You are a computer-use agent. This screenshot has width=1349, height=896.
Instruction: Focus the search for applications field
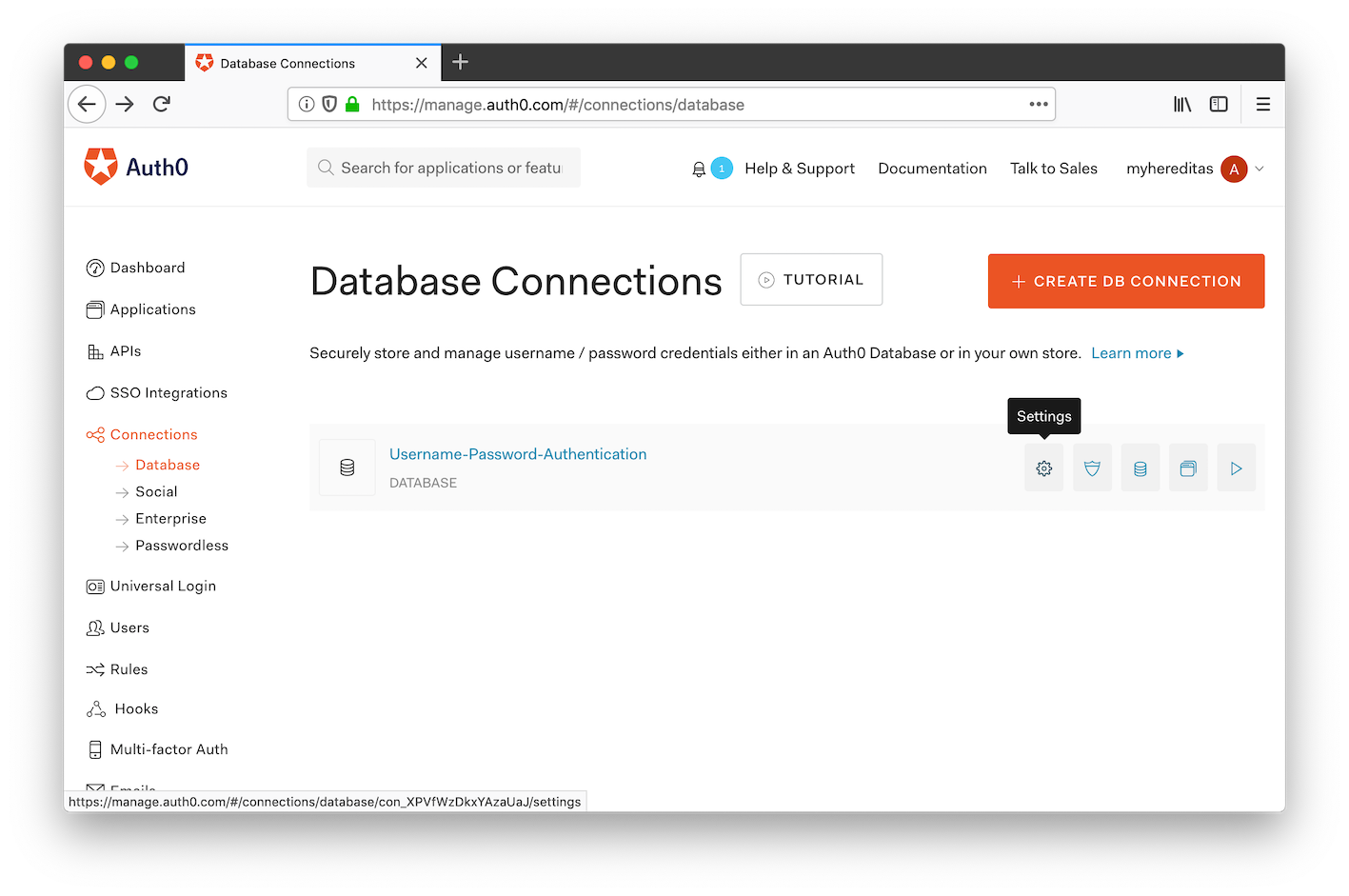coord(444,168)
